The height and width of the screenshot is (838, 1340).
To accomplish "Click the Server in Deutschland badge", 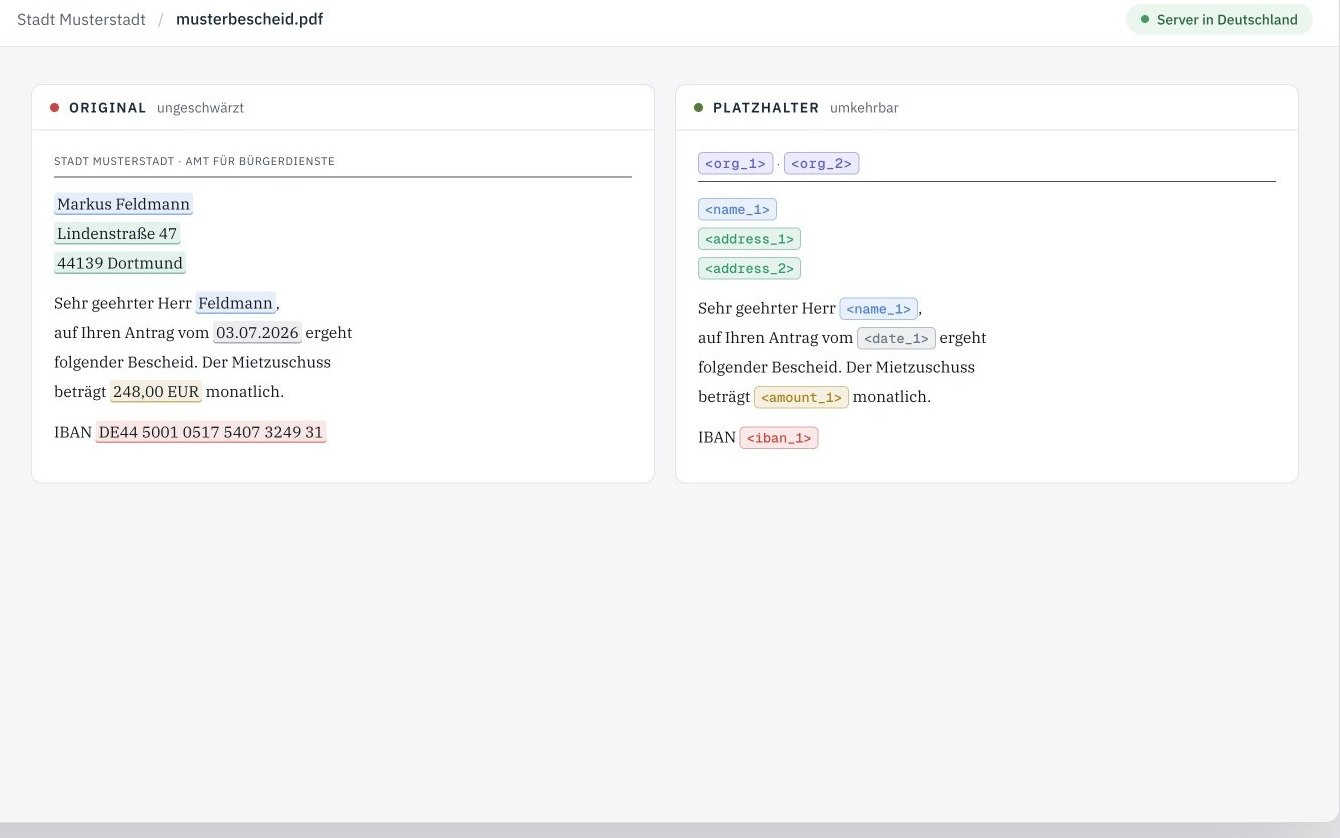I will click(1219, 19).
